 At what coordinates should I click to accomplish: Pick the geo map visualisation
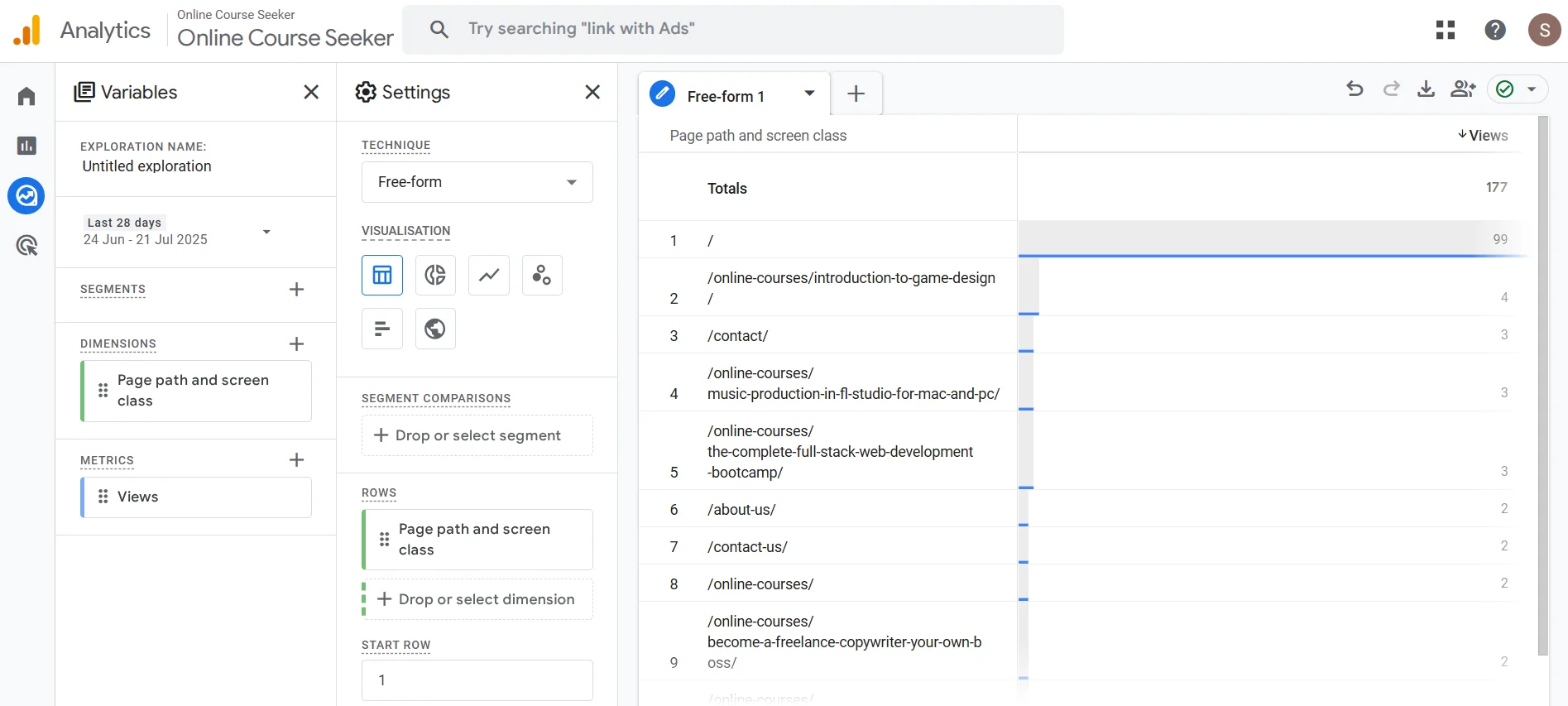[x=435, y=329]
